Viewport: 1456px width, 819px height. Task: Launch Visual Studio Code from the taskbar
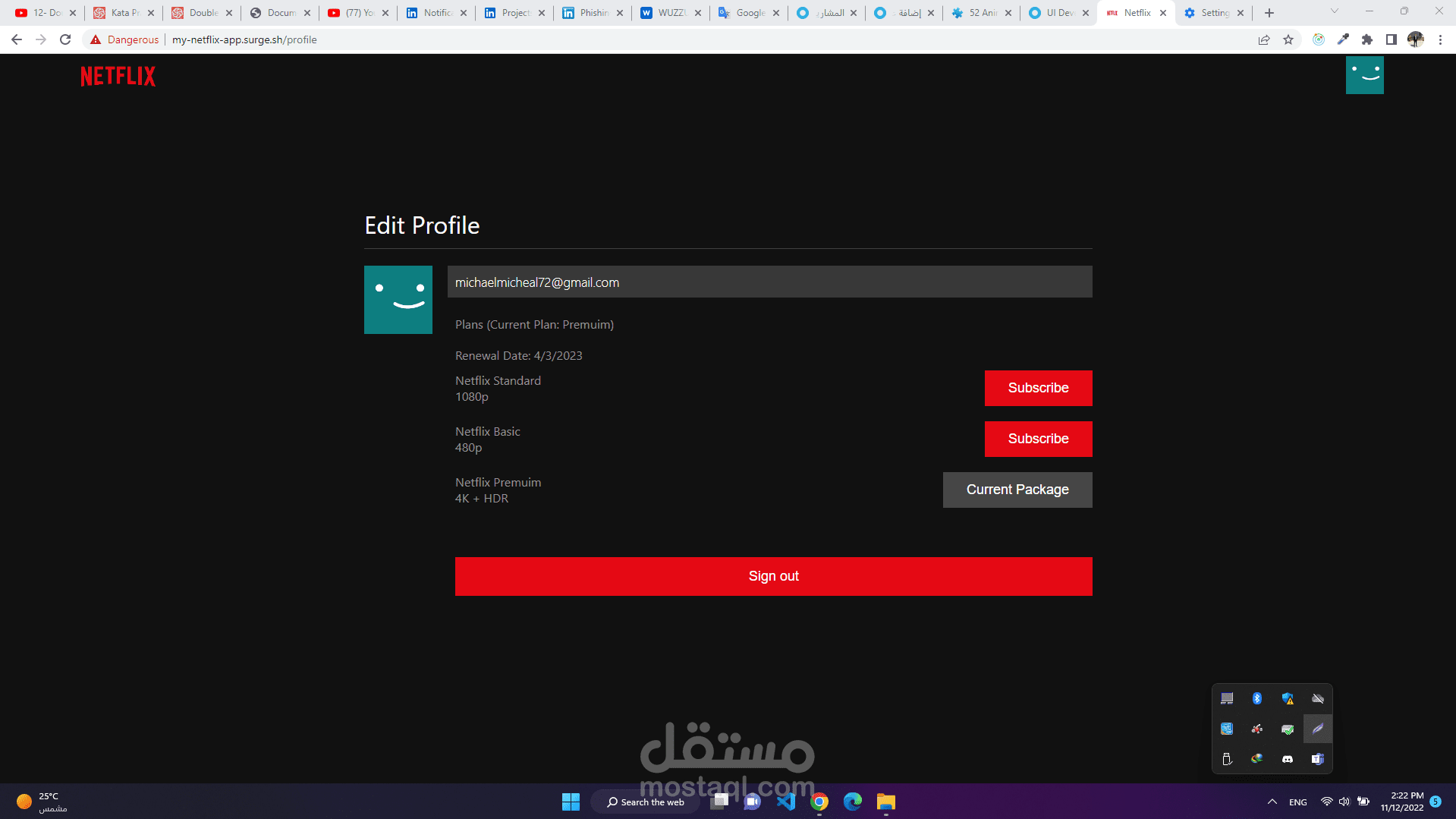click(786, 802)
